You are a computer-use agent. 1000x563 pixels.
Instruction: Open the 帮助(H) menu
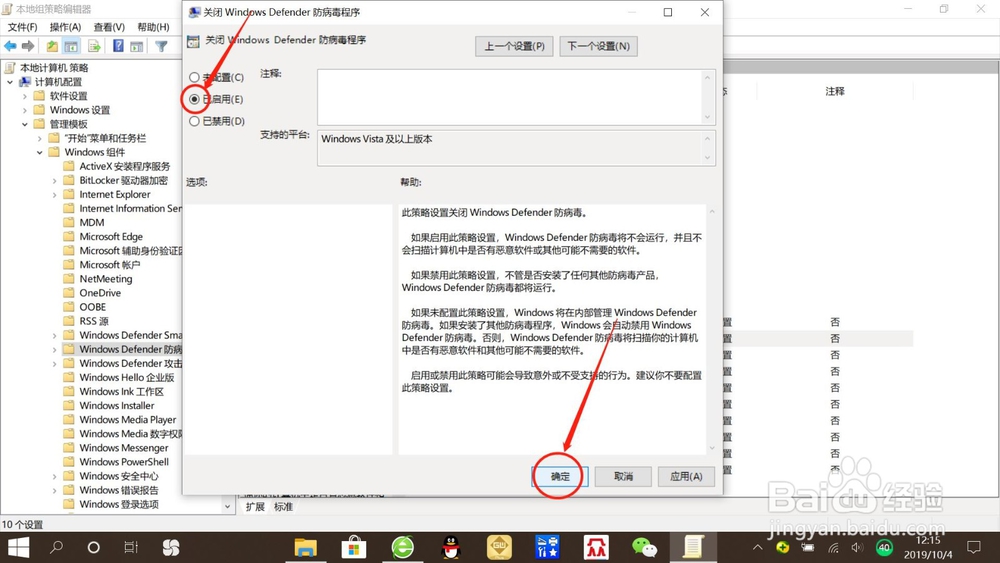pos(153,27)
